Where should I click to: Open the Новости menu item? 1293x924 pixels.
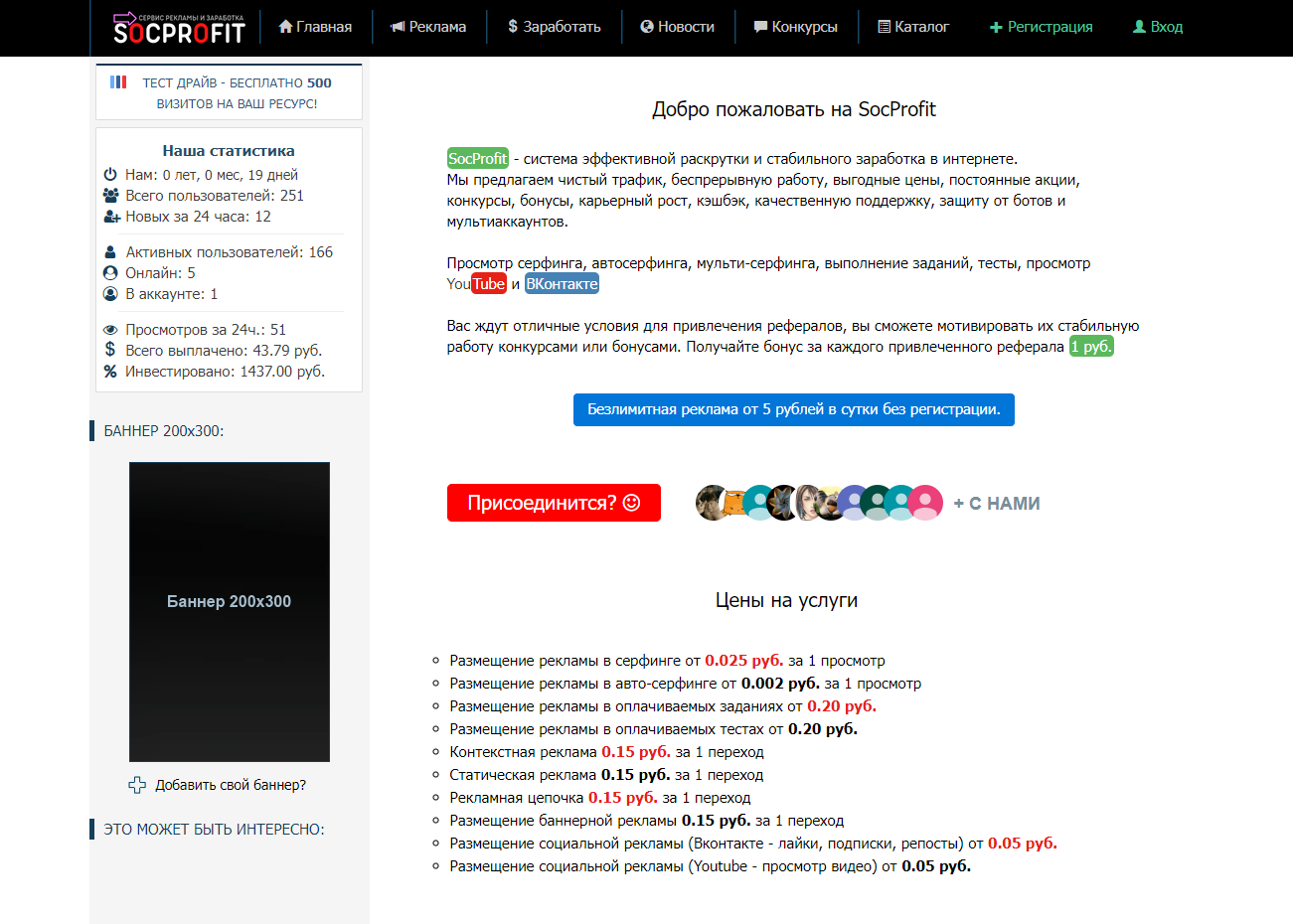tap(678, 27)
